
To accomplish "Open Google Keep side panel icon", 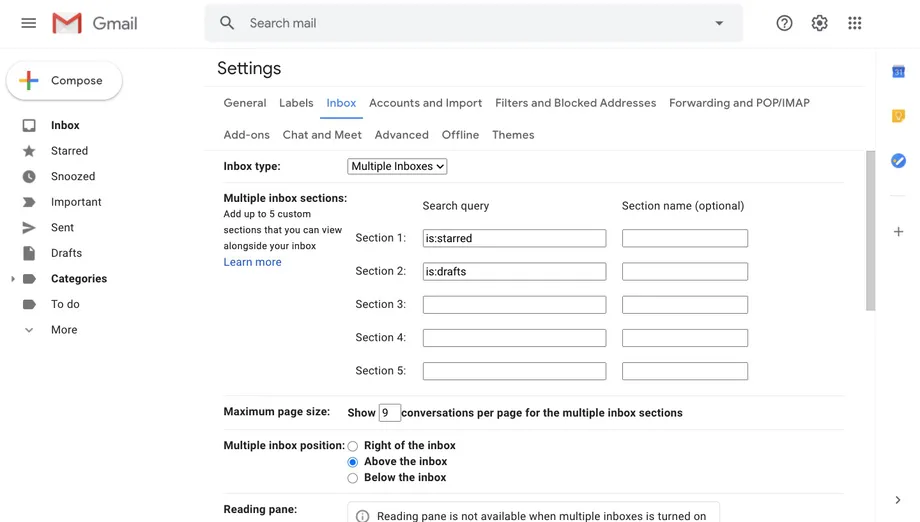I will [x=898, y=116].
